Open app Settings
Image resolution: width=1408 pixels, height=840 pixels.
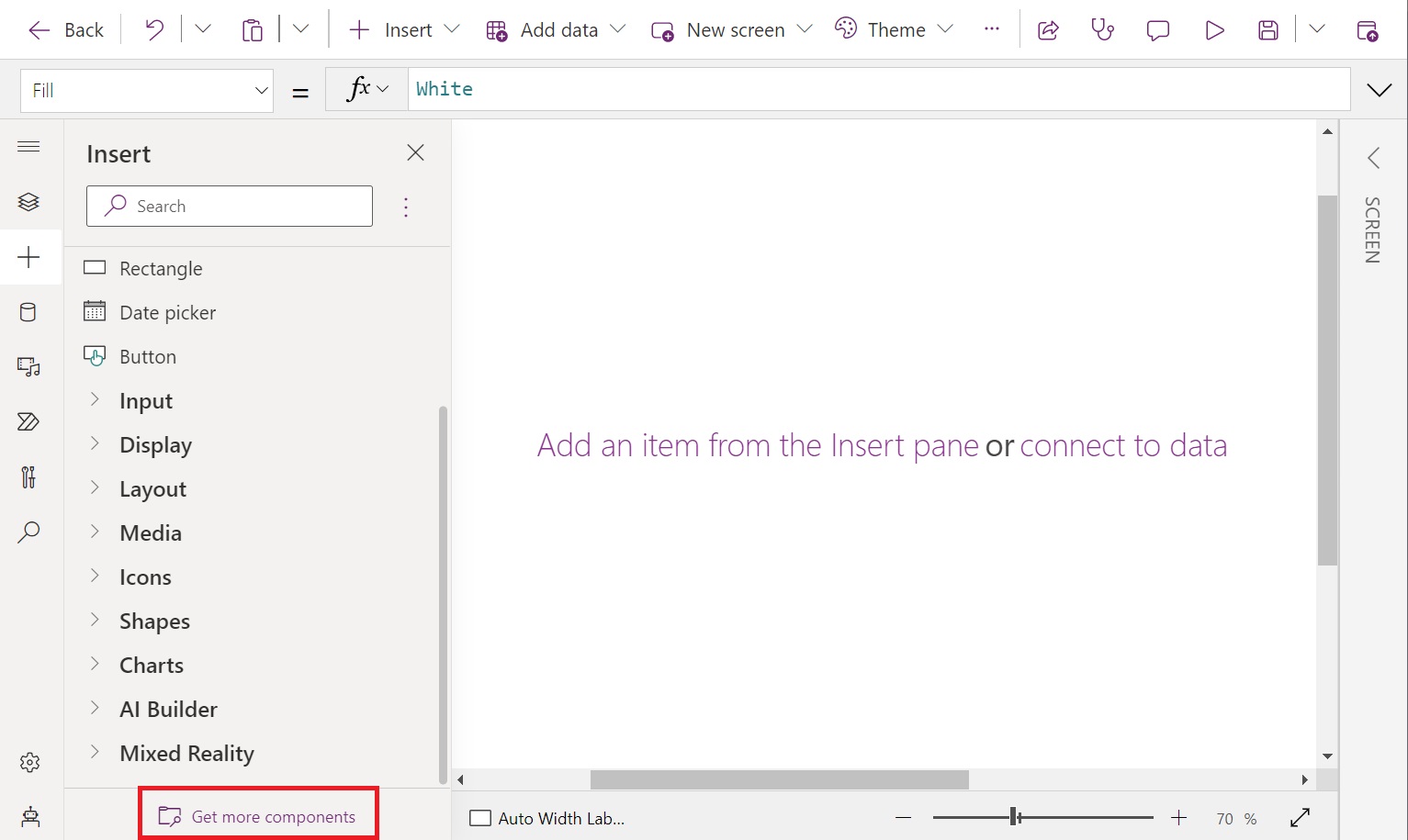click(x=28, y=762)
